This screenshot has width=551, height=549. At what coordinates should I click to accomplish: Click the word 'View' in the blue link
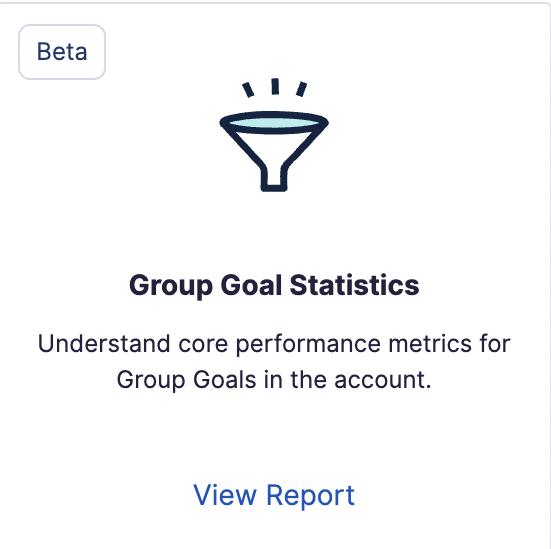225,495
